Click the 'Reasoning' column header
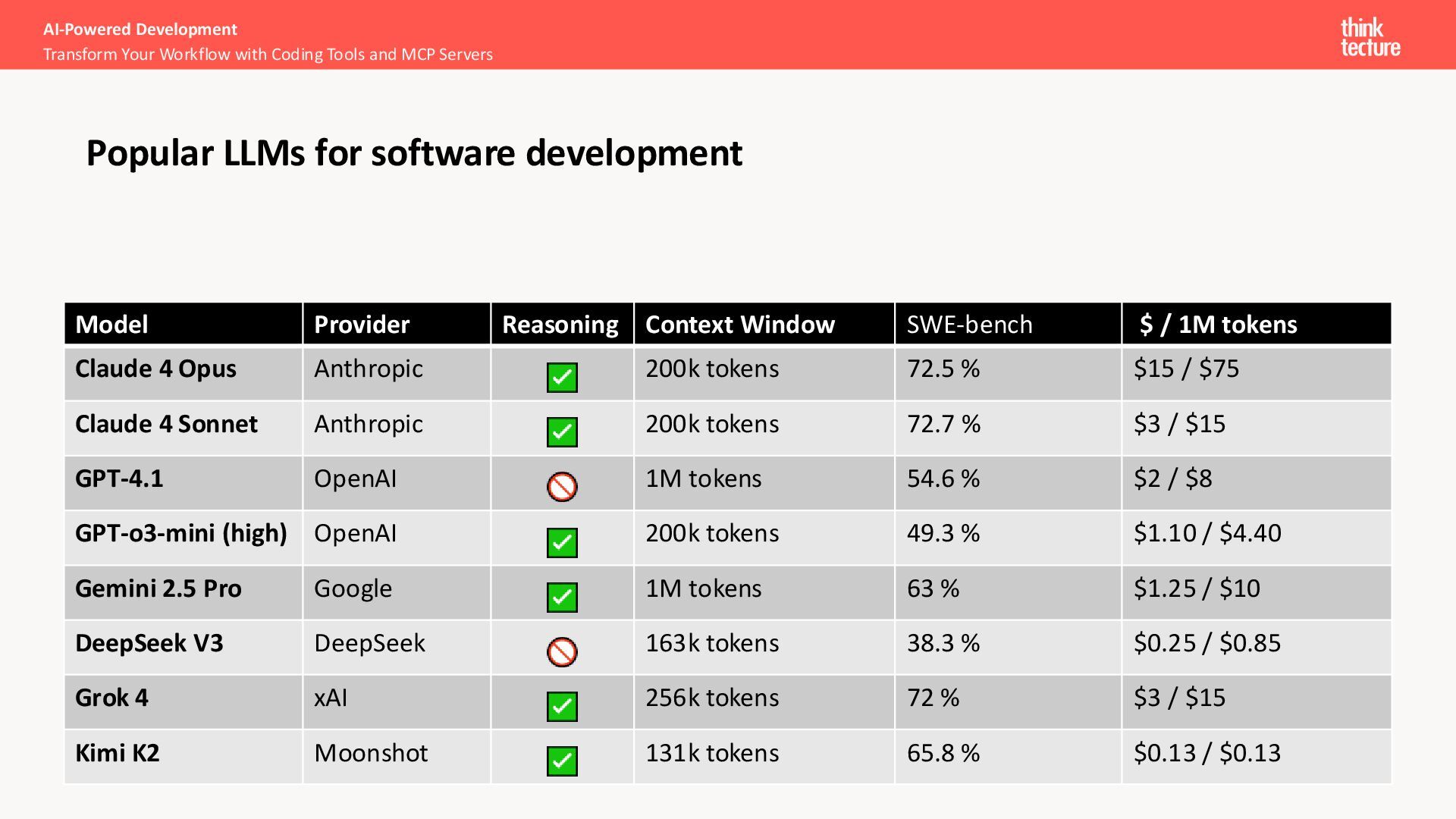 pos(562,324)
